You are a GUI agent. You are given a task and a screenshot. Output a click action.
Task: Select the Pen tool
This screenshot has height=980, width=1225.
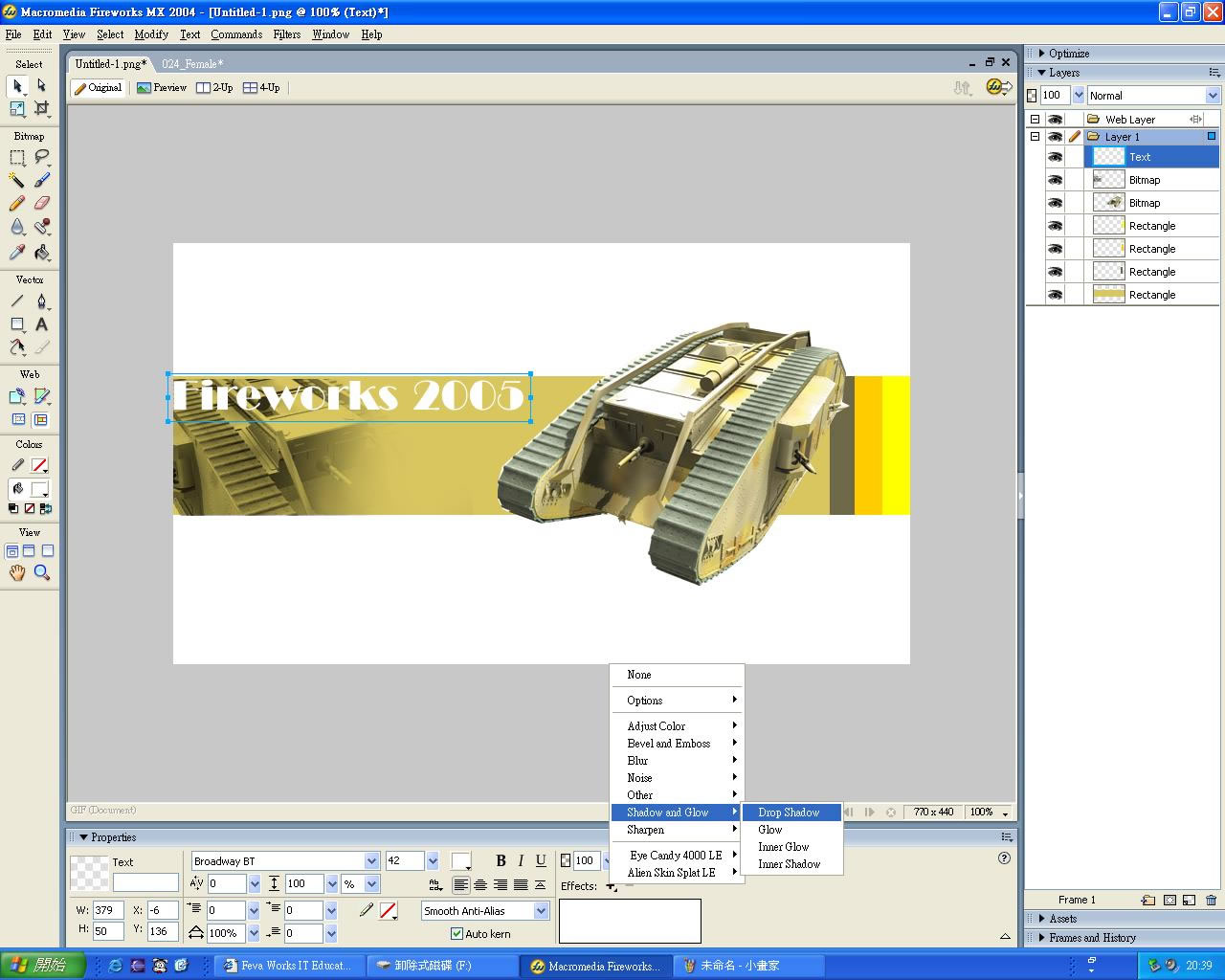[41, 301]
